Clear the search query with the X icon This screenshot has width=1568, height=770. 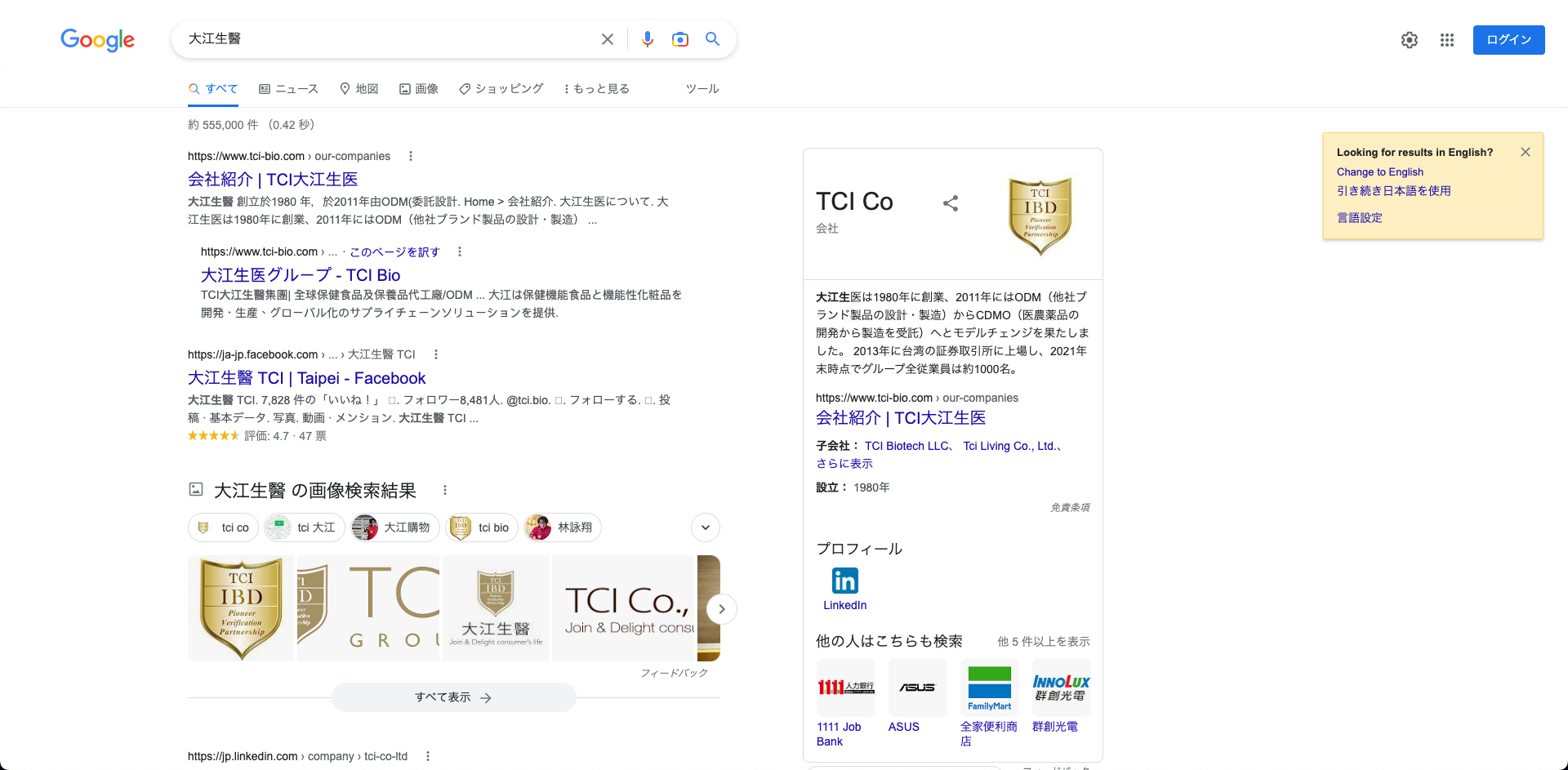[608, 39]
